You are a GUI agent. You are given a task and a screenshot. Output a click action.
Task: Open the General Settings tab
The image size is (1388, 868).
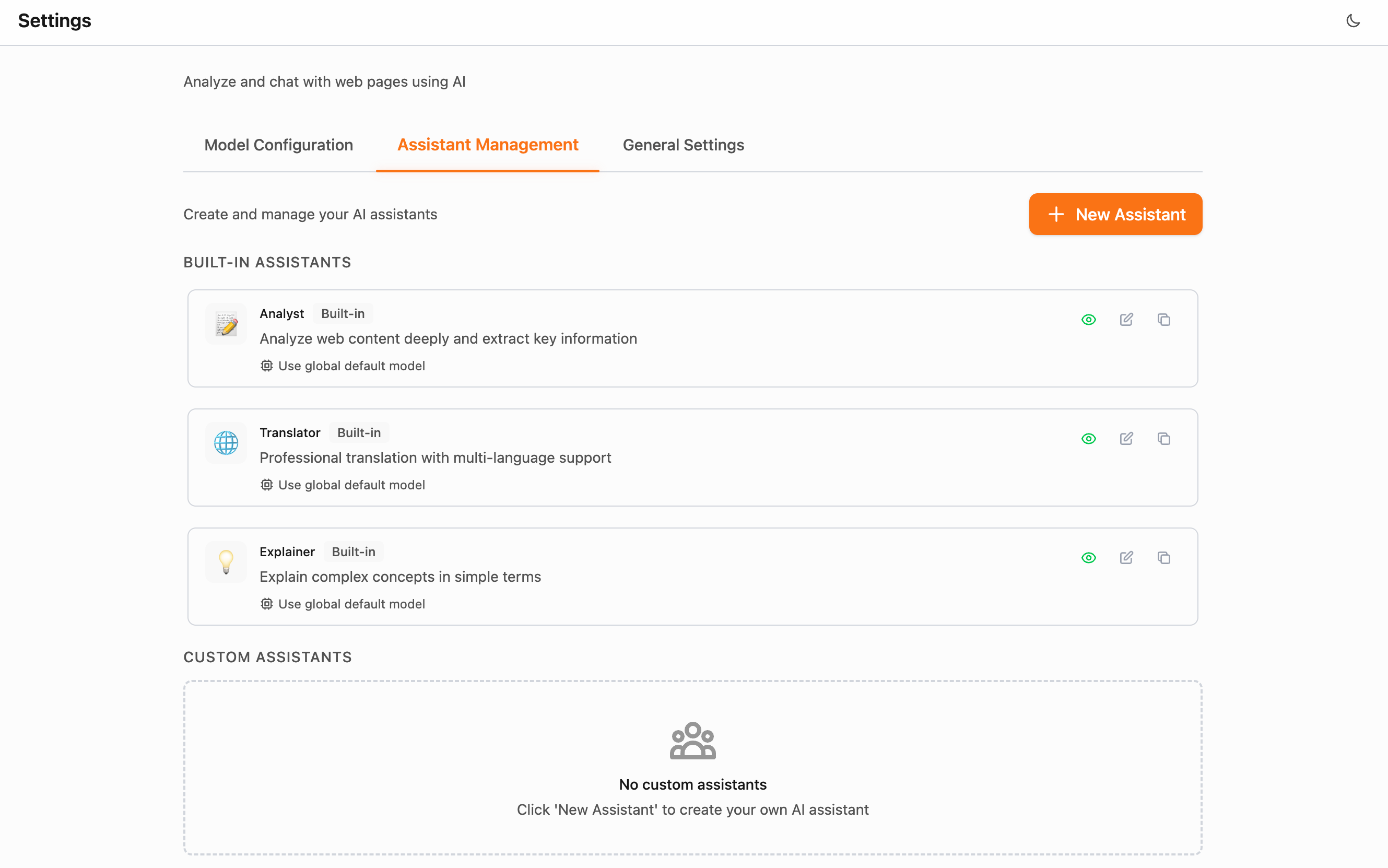tap(683, 145)
